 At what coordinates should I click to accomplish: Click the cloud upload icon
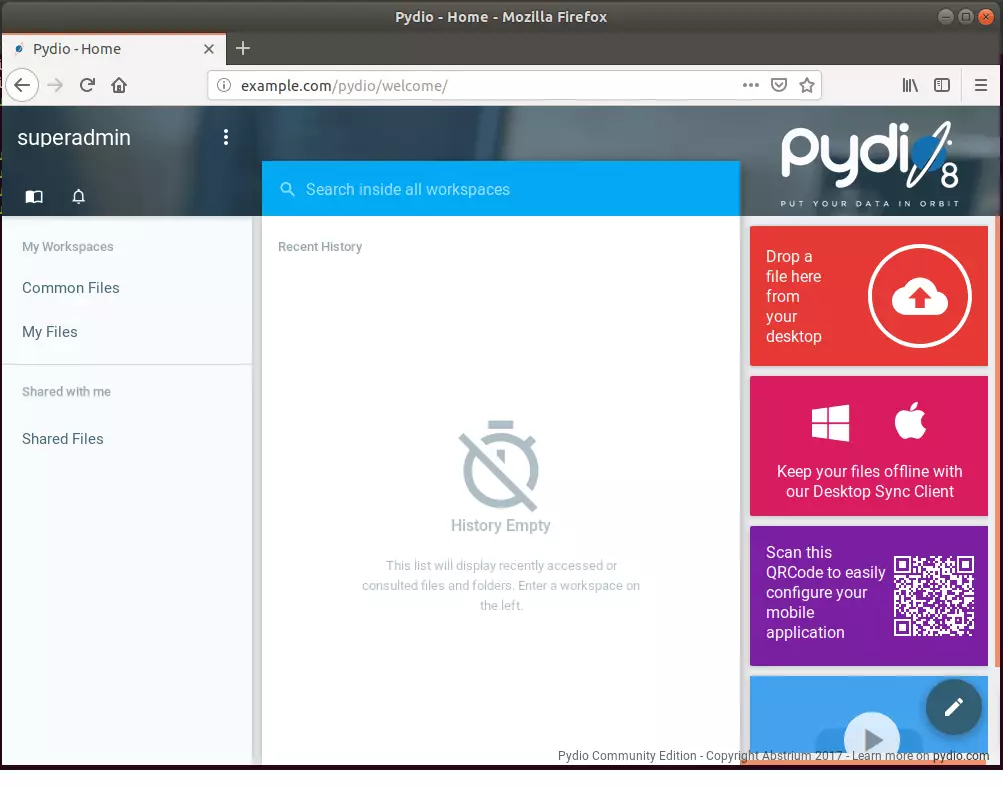tap(920, 296)
